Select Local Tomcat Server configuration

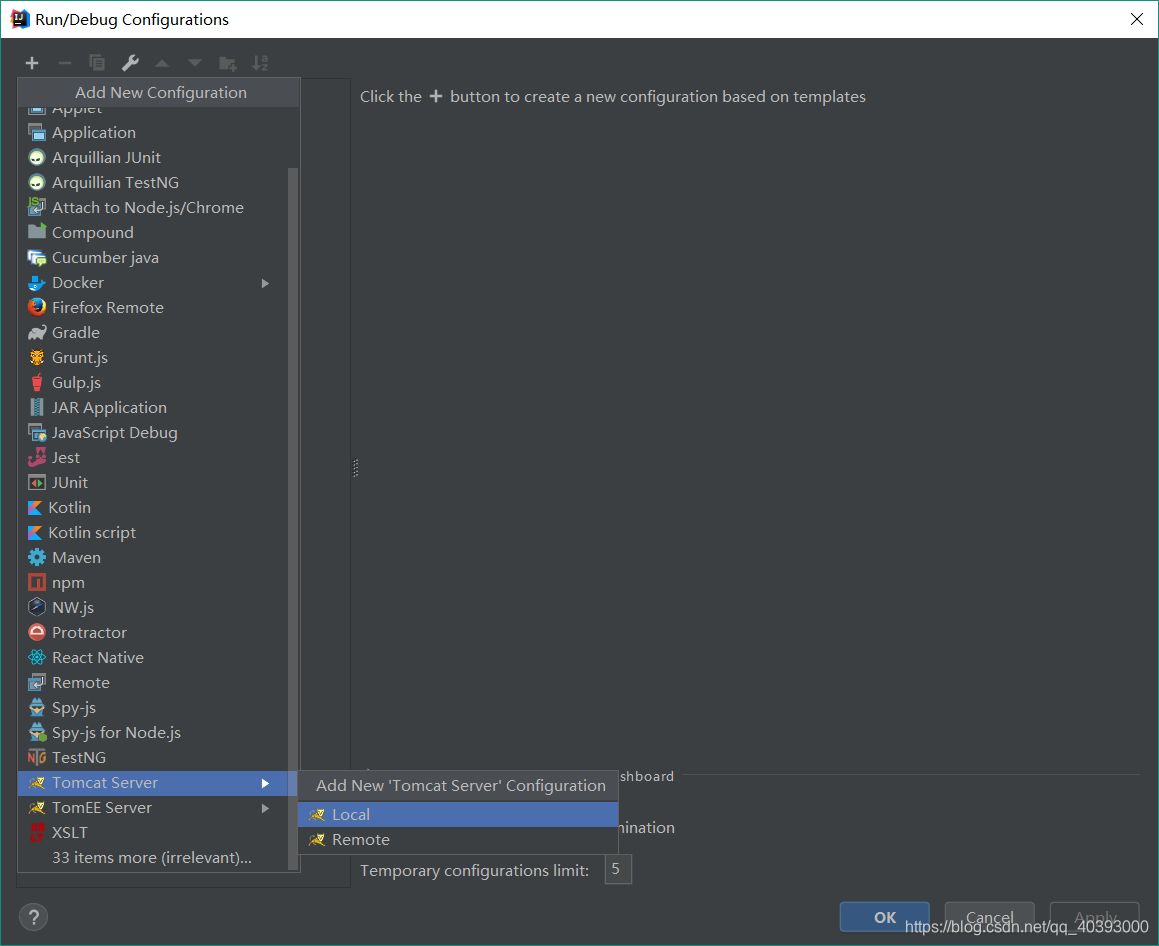458,814
